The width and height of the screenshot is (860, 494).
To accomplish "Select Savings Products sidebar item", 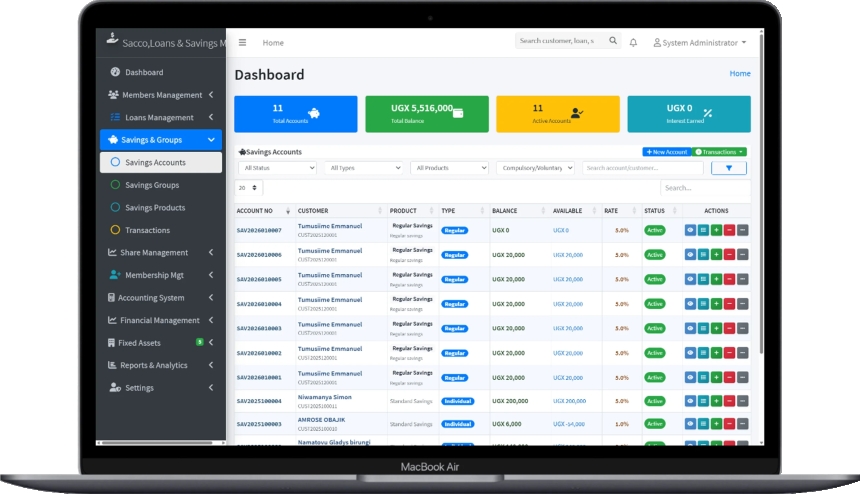I will 155,208.
